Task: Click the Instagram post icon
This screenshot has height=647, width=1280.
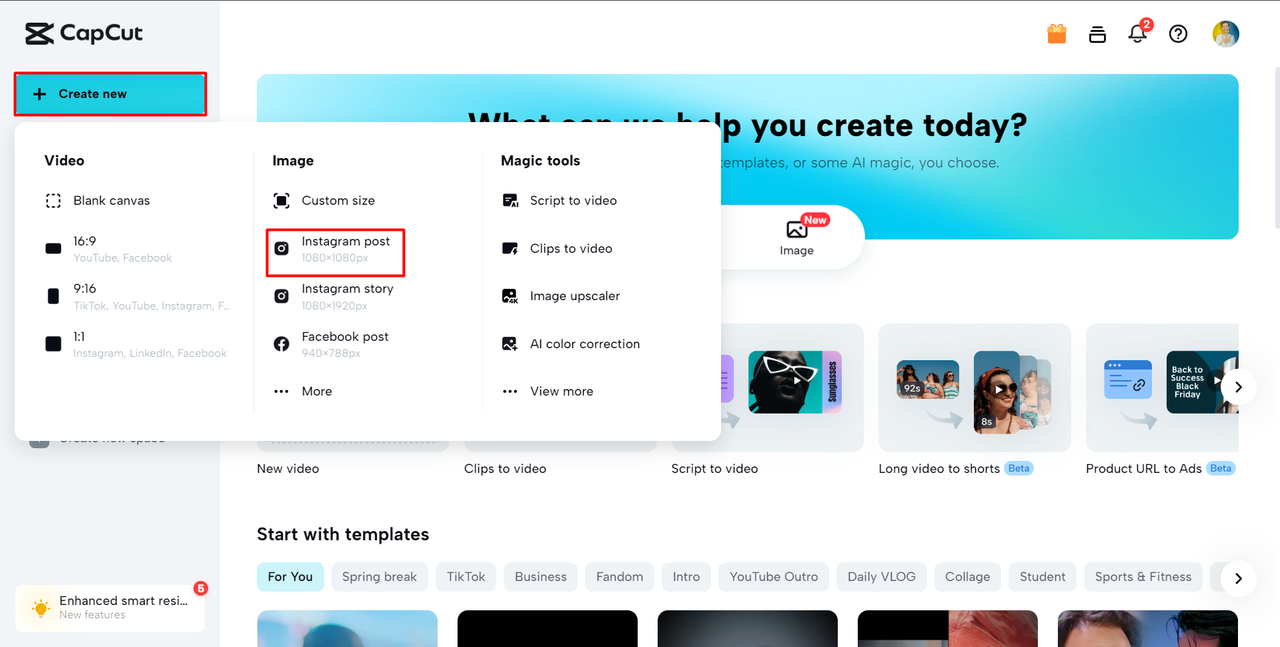Action: [x=282, y=248]
